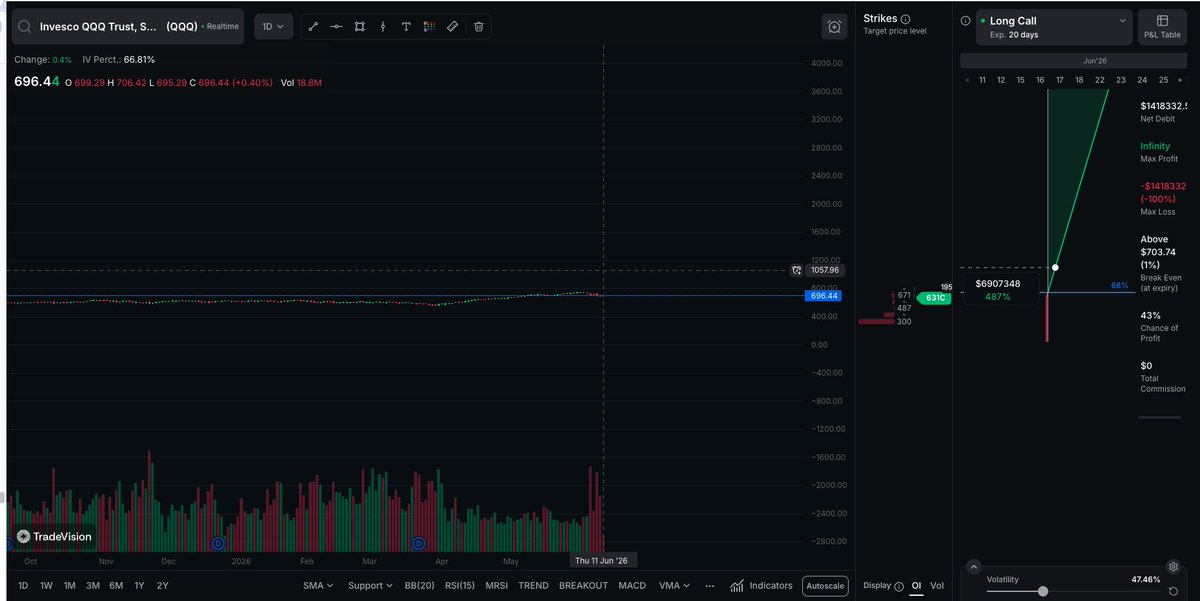Toggle the TREND indicator

click(533, 586)
